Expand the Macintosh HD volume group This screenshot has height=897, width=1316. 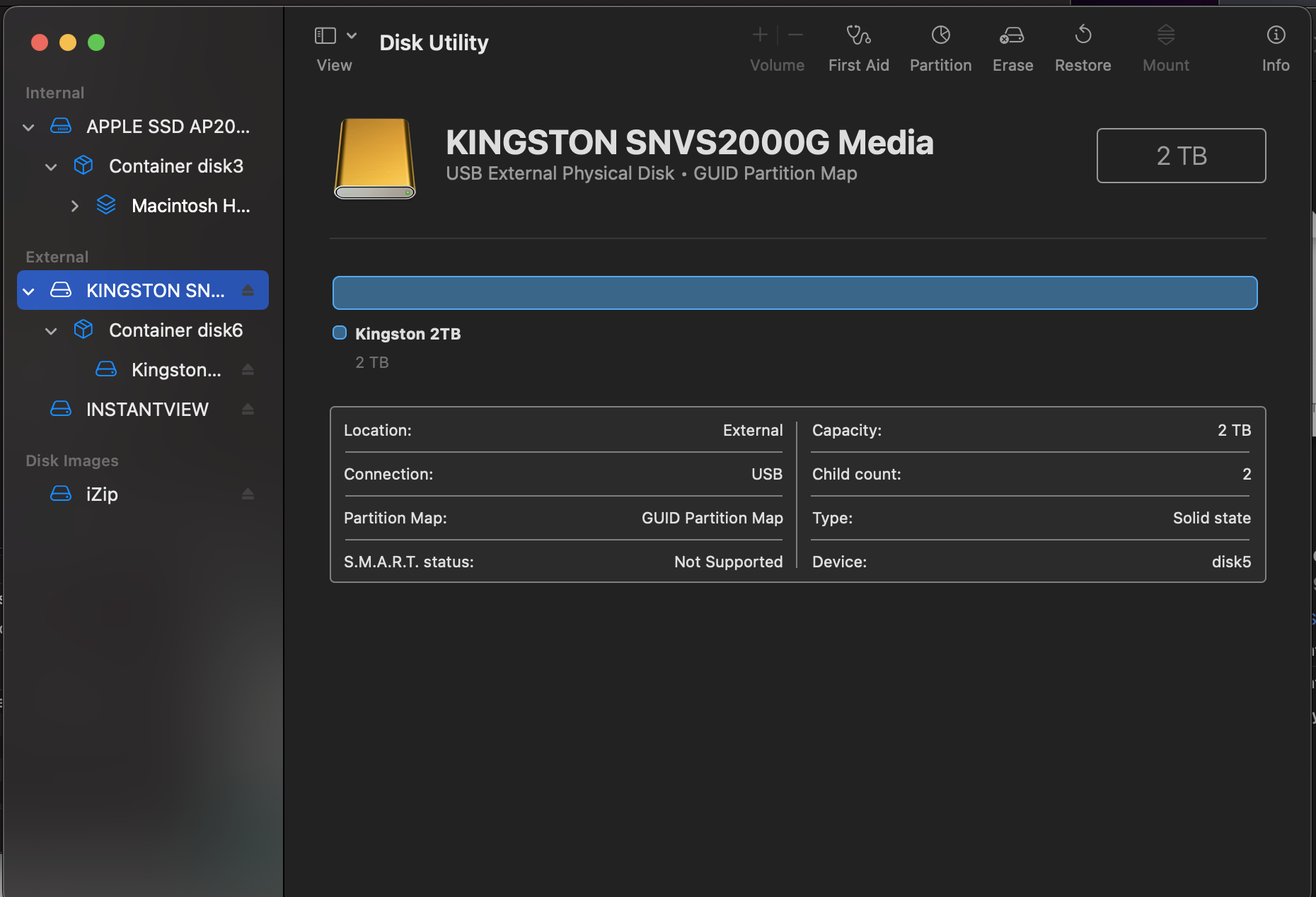[74, 206]
